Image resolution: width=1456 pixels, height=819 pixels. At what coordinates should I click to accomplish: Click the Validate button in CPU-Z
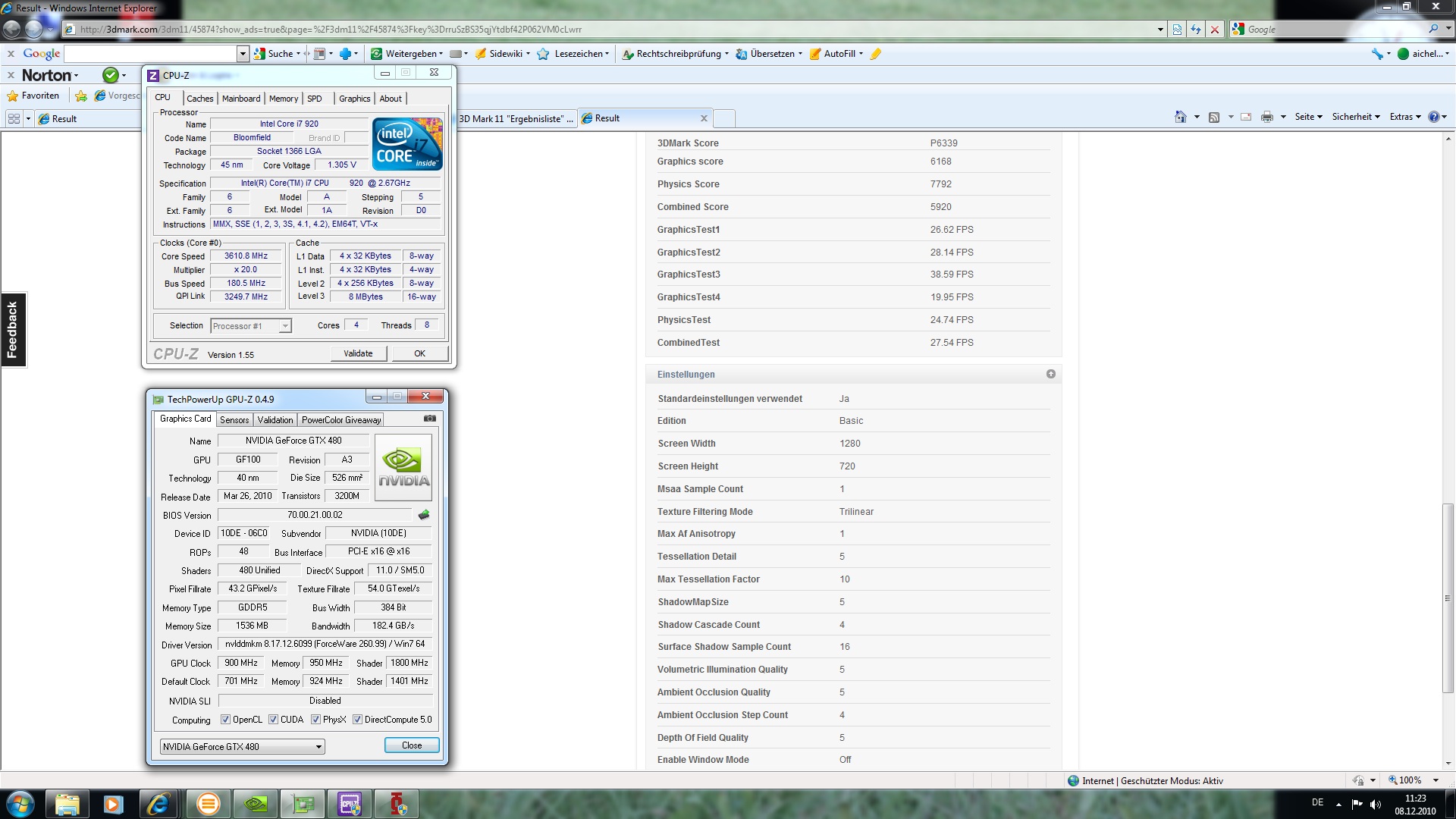[x=358, y=353]
